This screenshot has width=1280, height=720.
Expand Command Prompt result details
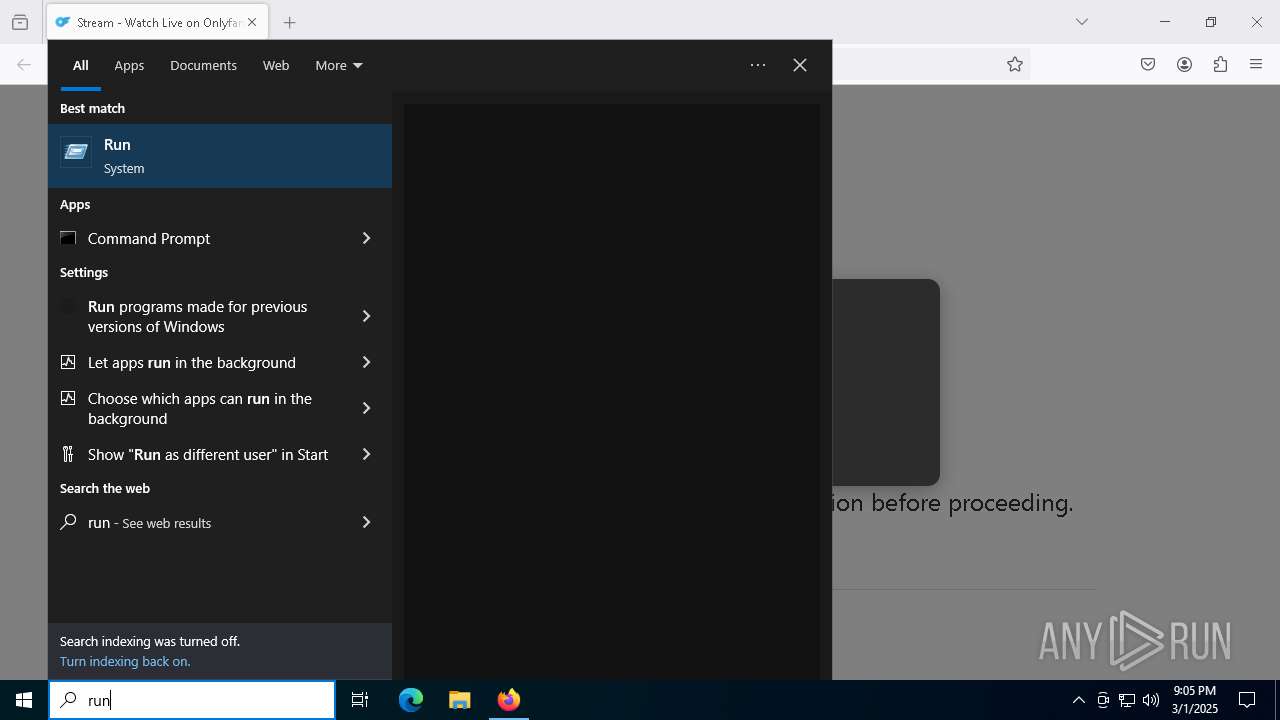pos(366,238)
